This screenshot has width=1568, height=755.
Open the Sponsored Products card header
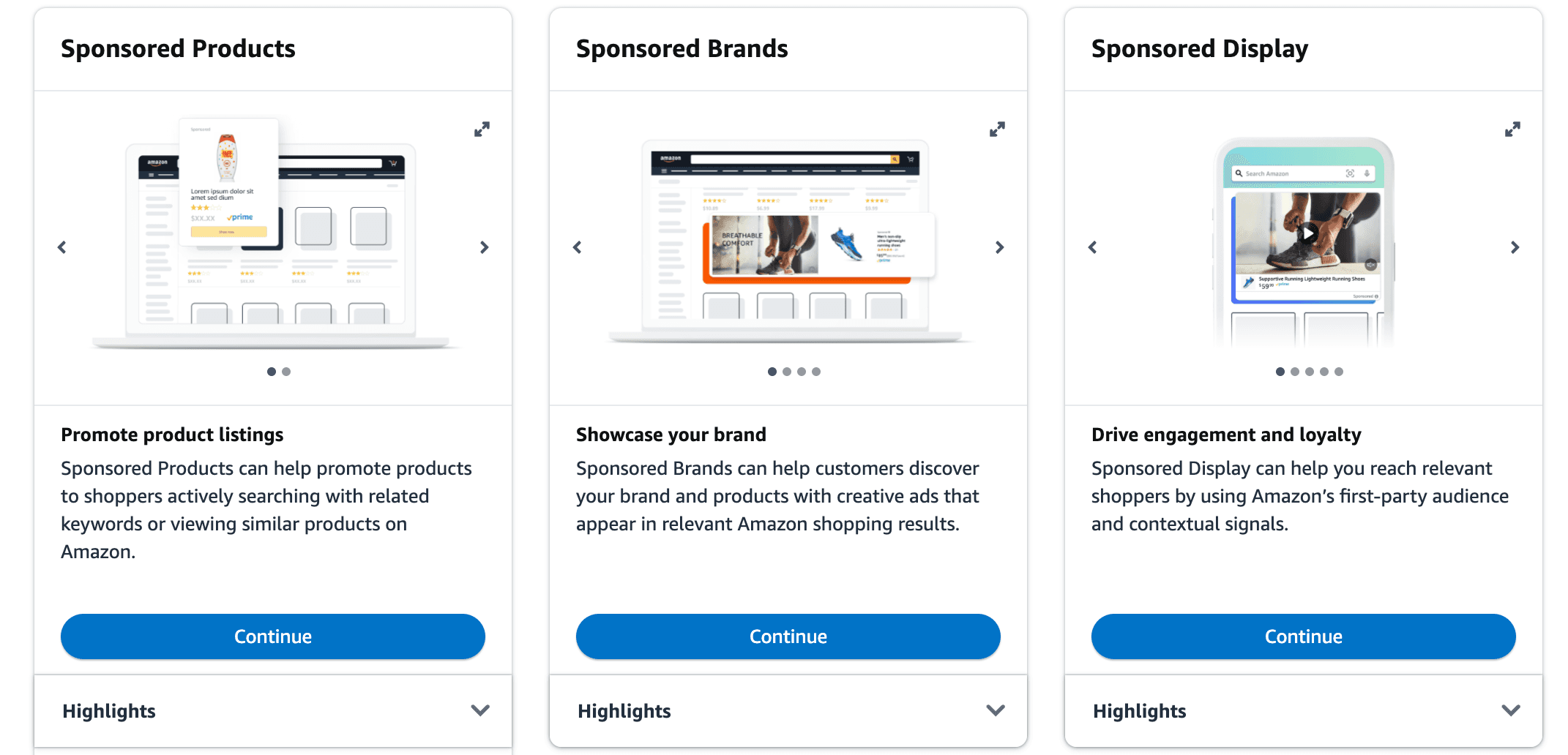[178, 48]
